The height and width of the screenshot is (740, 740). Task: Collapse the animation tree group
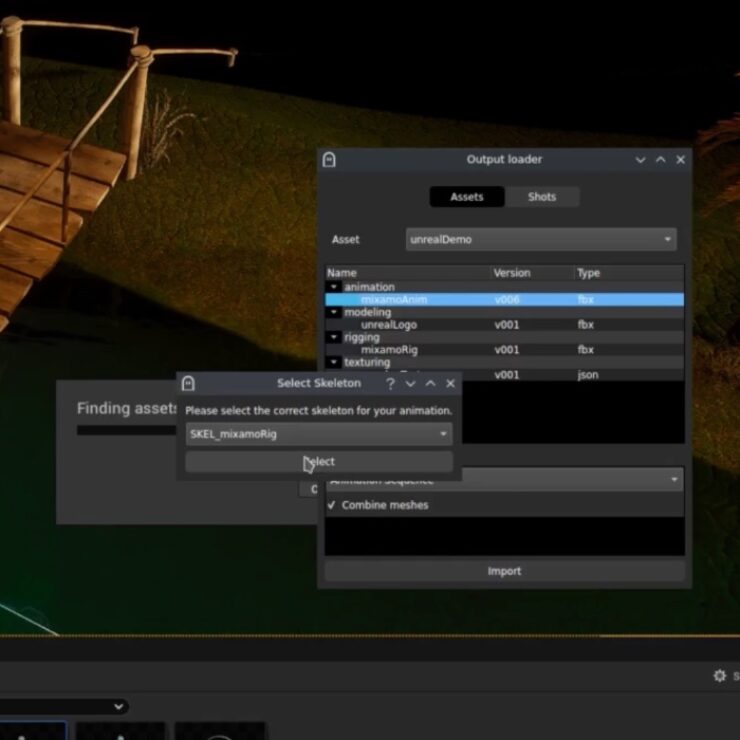(334, 287)
